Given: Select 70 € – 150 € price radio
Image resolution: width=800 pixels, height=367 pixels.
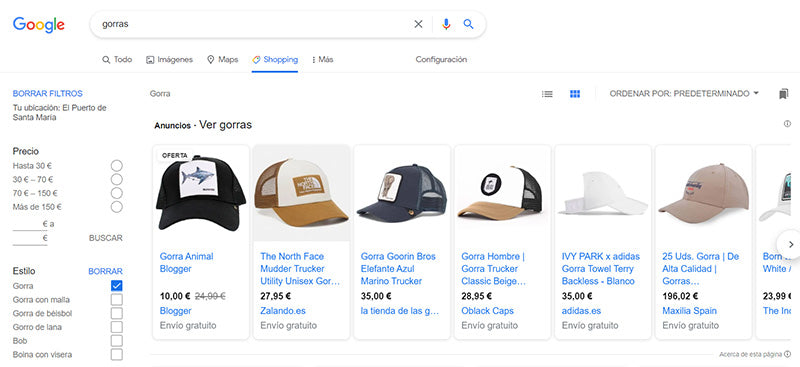Looking at the screenshot, I should [x=117, y=193].
